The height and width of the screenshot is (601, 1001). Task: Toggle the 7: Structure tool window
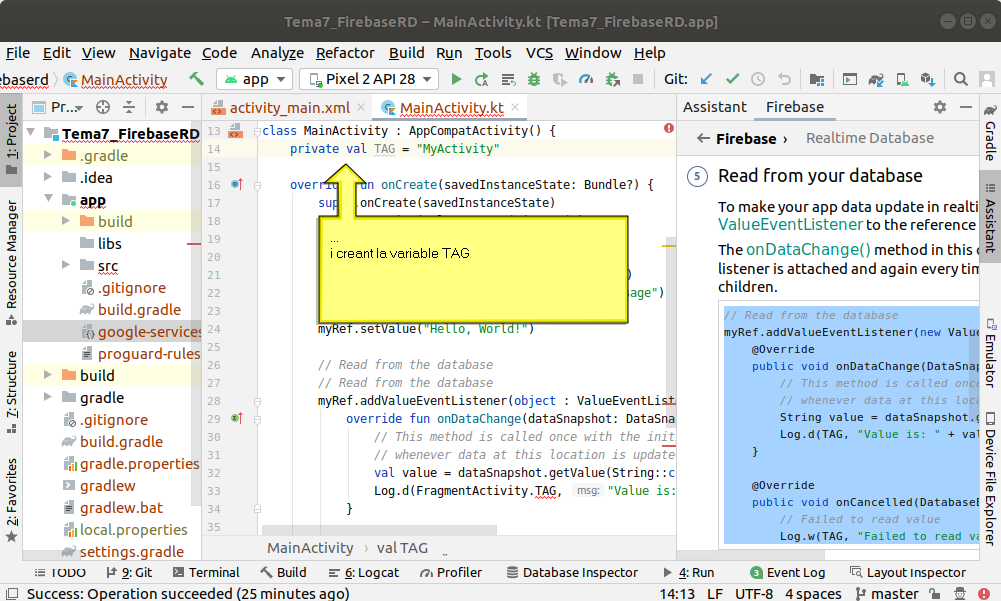pos(11,392)
